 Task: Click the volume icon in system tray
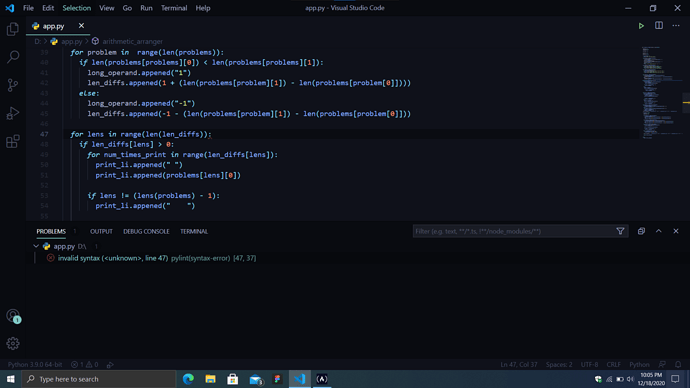click(630, 379)
